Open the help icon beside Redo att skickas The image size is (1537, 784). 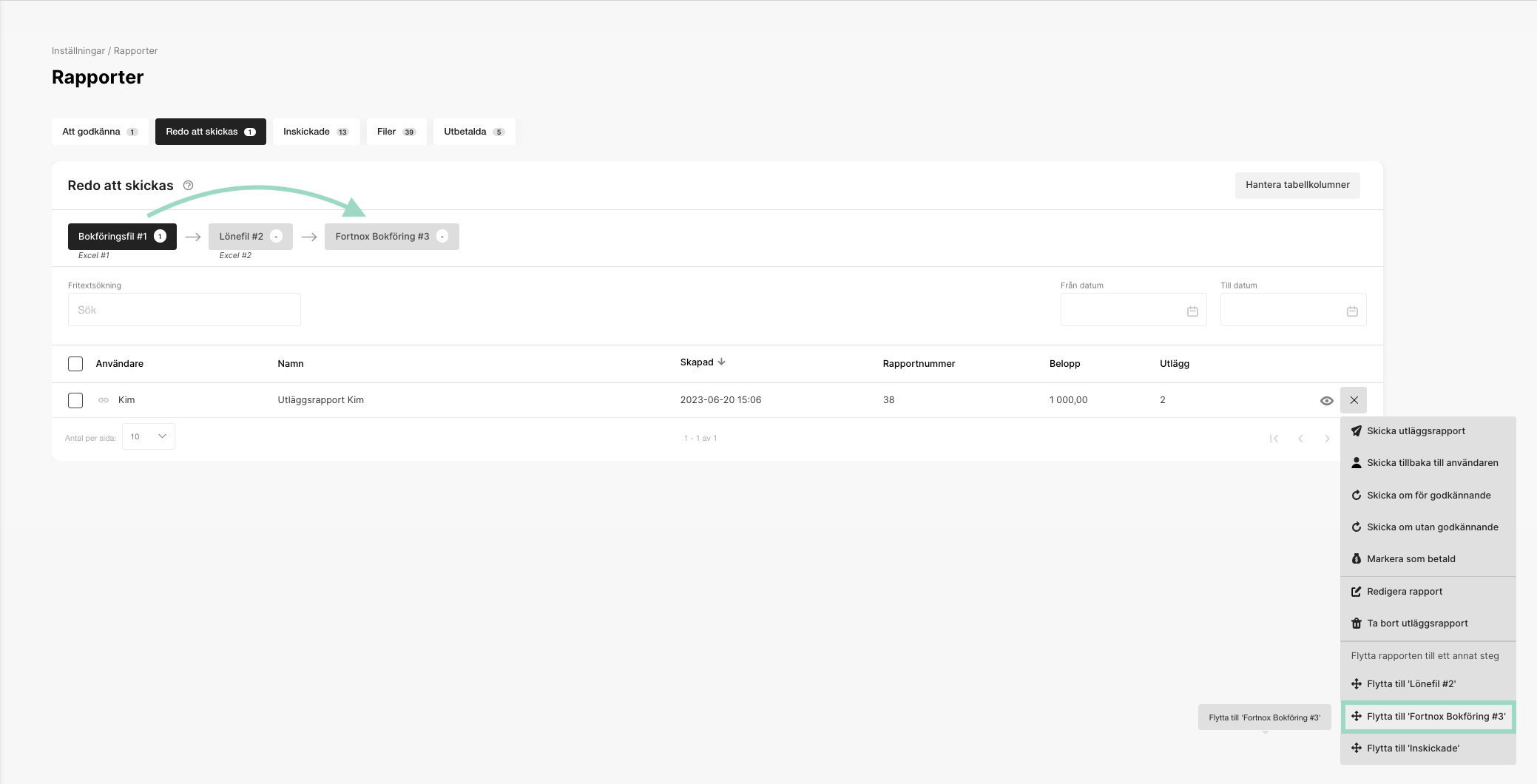pos(188,186)
